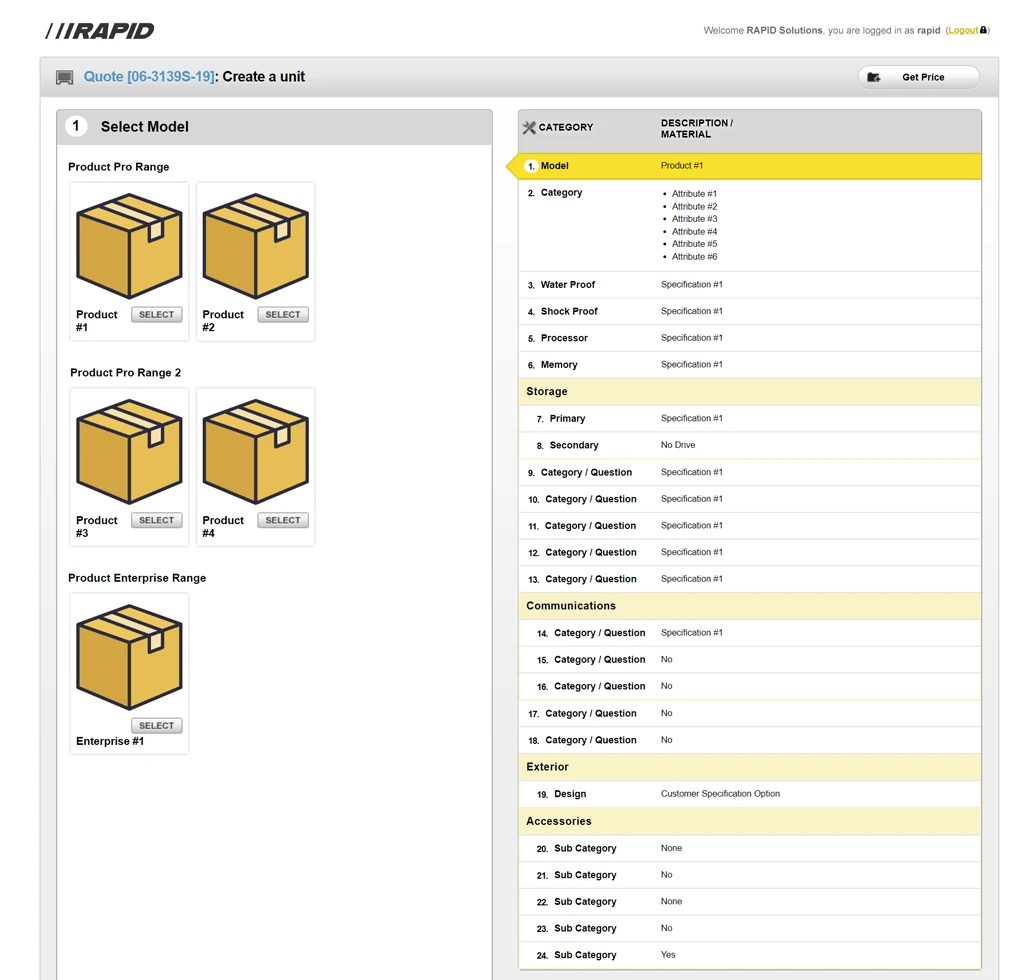1024x980 pixels.
Task: Click the tools icon beside CATEGORY header
Action: [x=529, y=127]
